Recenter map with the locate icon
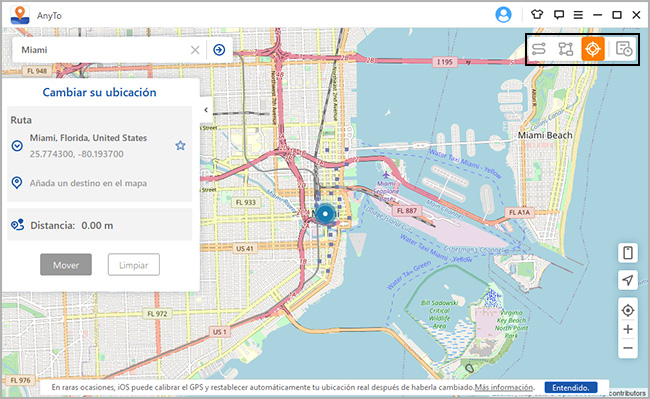Image resolution: width=650 pixels, height=399 pixels. coord(628,310)
